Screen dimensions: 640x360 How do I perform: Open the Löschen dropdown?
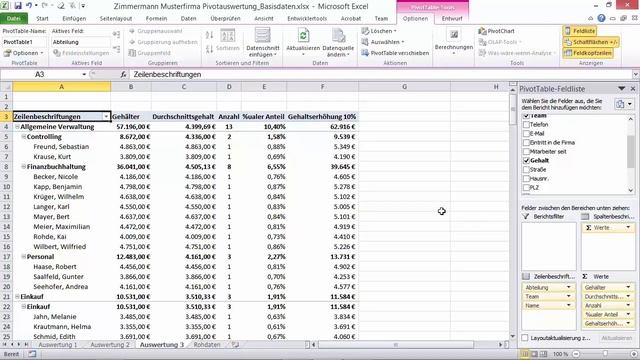379,31
